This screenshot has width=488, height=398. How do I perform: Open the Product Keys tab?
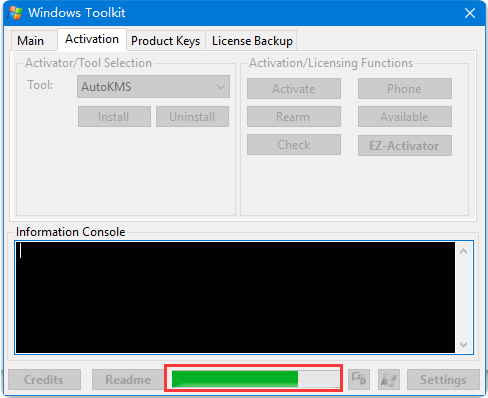[166, 41]
